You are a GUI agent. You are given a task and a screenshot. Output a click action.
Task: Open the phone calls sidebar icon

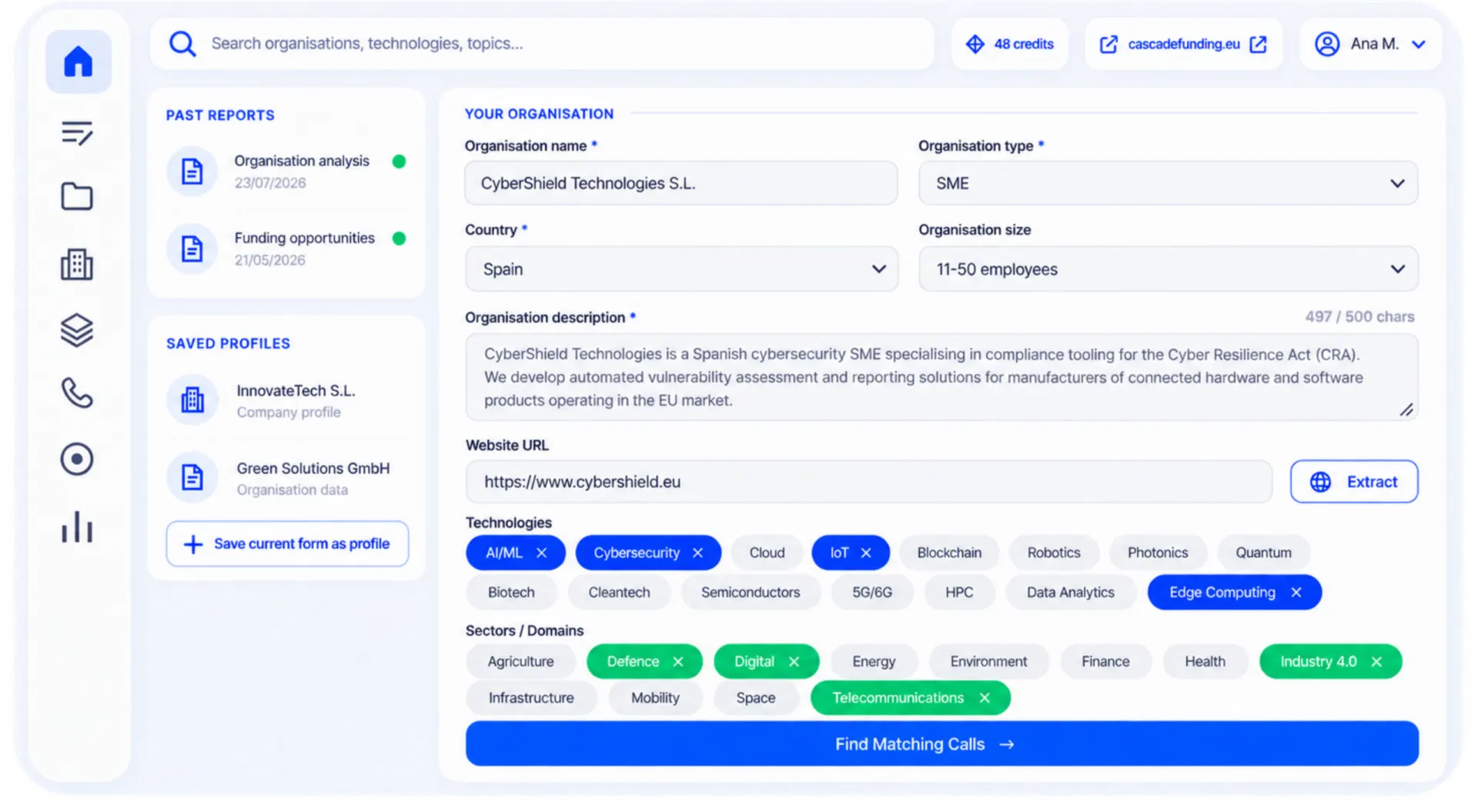[x=77, y=393]
